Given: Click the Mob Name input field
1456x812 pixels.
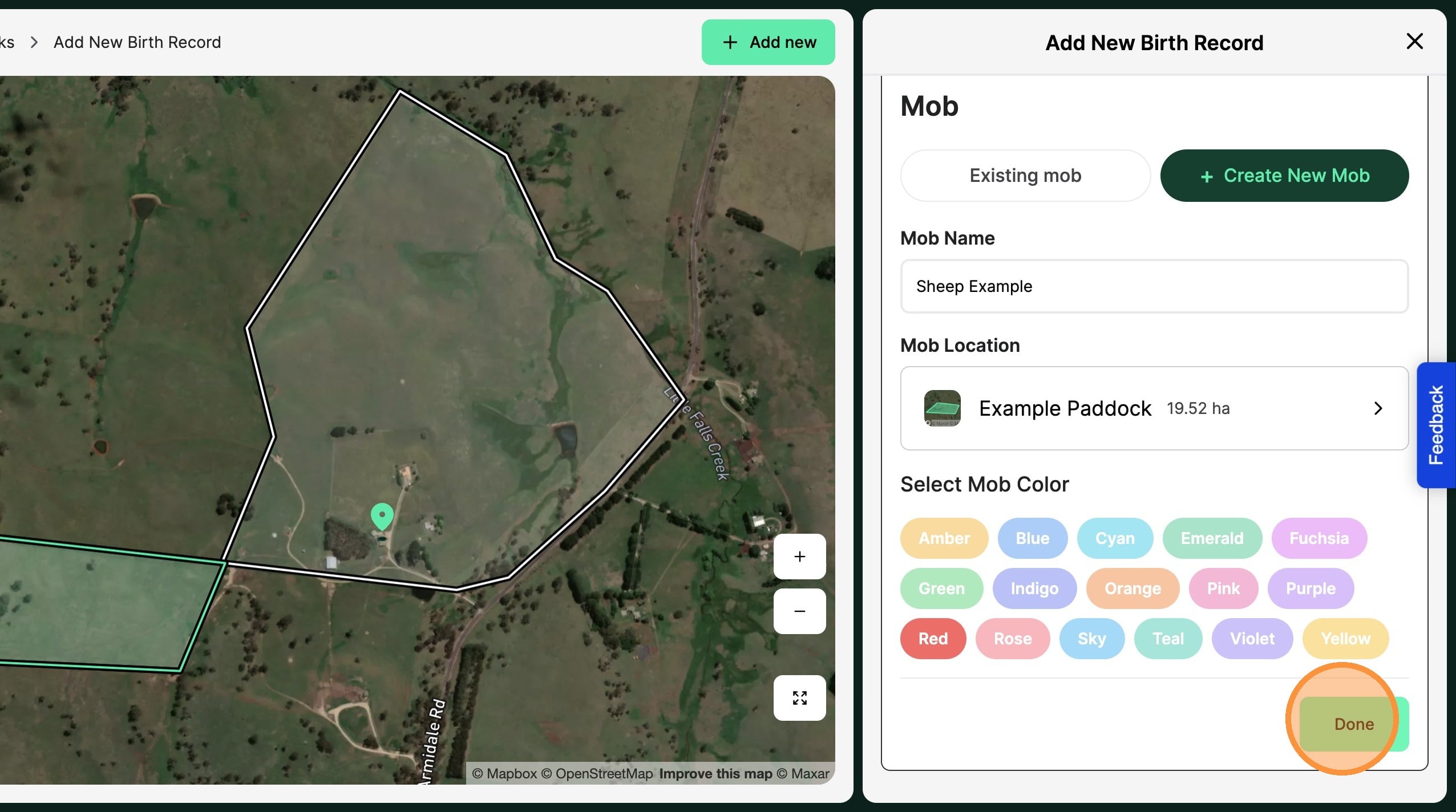Looking at the screenshot, I should (x=1154, y=286).
